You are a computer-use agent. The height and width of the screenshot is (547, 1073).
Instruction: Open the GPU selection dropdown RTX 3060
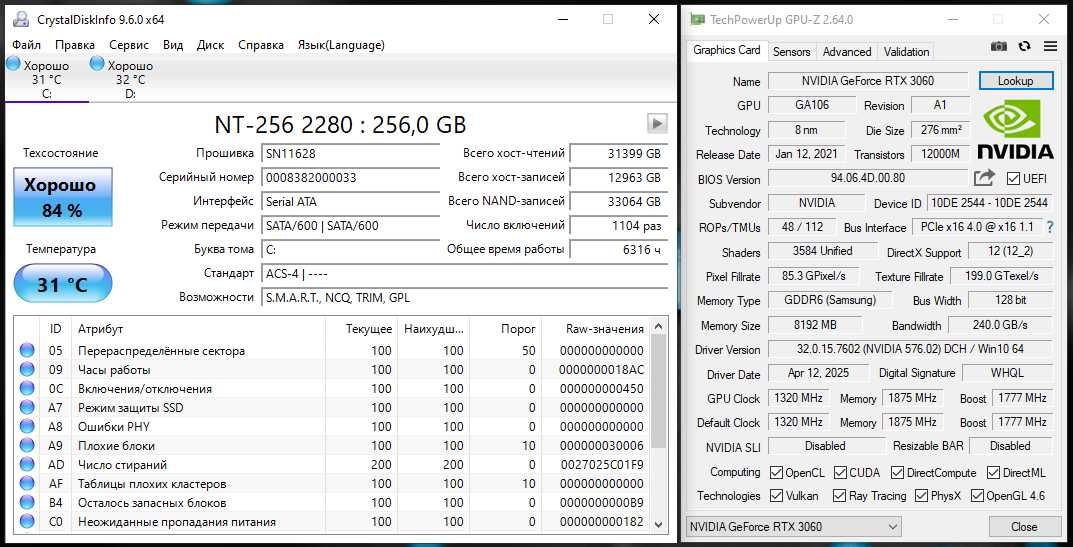click(792, 526)
